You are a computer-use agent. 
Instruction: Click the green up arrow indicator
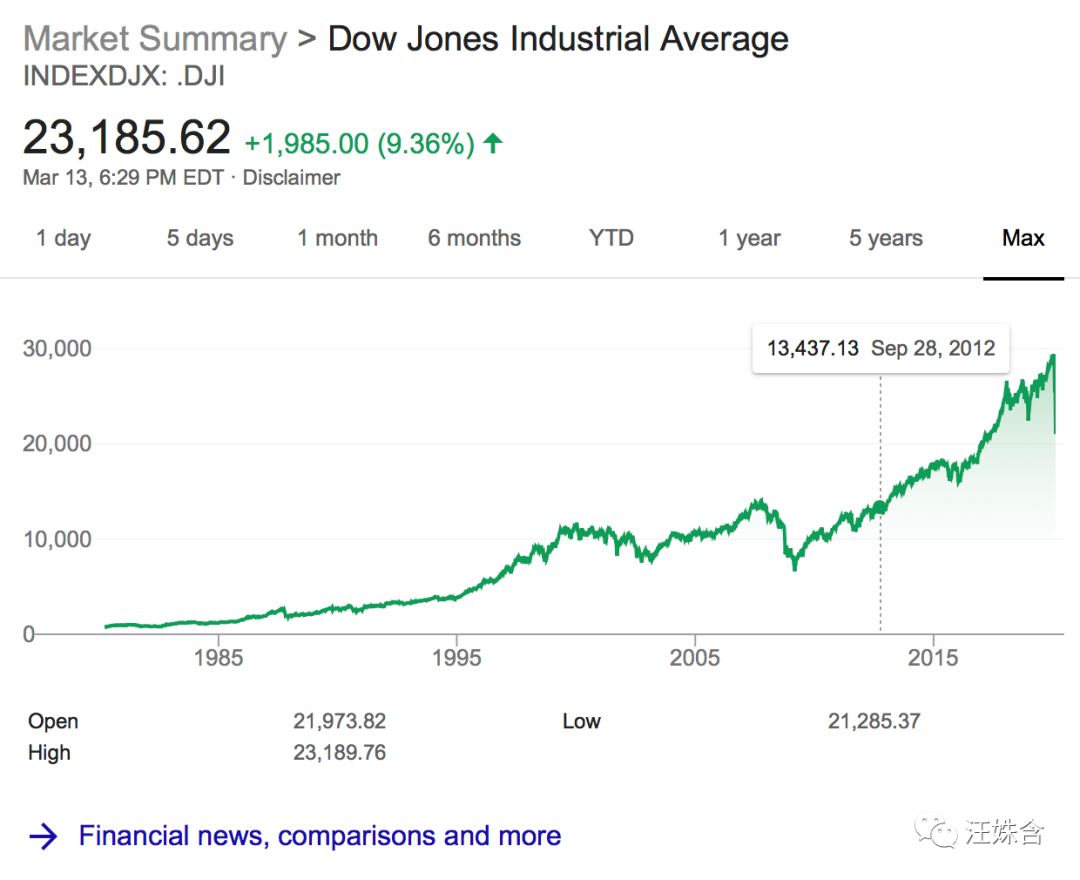pos(492,143)
